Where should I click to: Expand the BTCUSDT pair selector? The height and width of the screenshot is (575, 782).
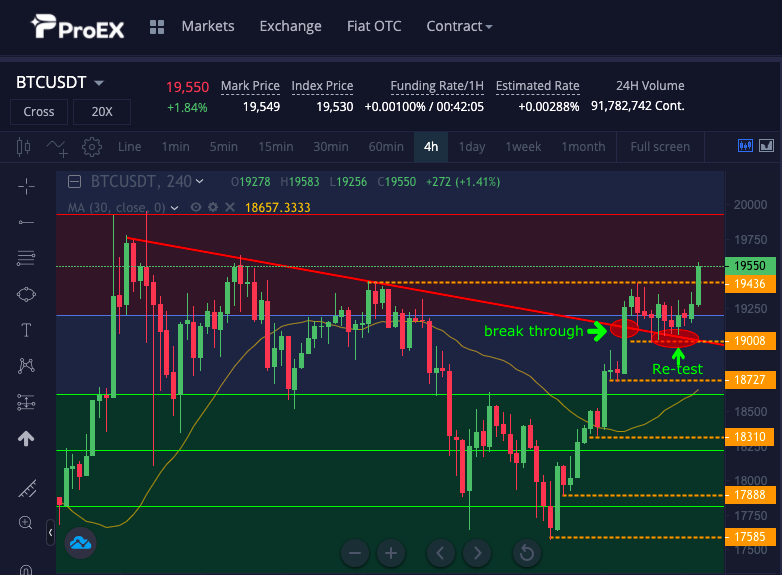(60, 82)
